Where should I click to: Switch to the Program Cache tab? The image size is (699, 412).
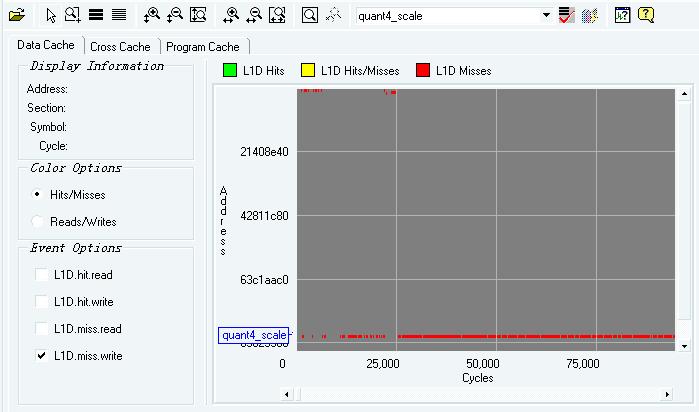click(x=203, y=47)
